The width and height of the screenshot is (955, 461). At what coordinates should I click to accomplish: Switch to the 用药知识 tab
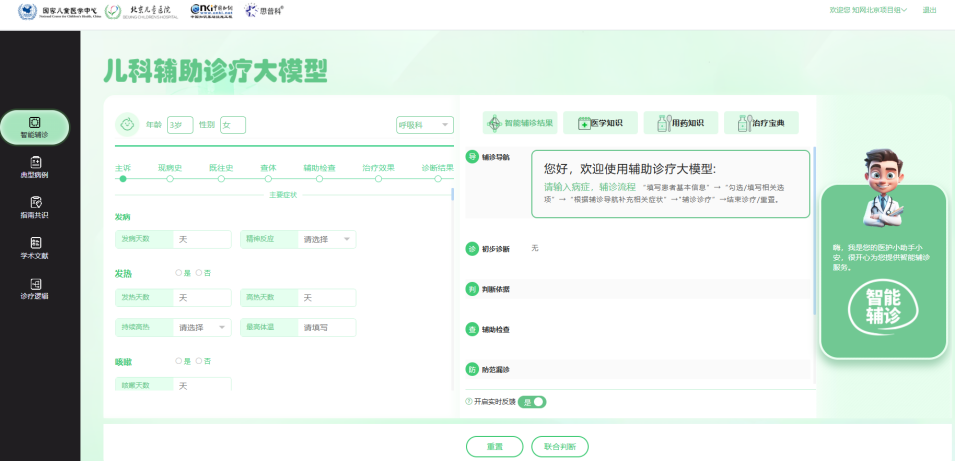point(680,123)
